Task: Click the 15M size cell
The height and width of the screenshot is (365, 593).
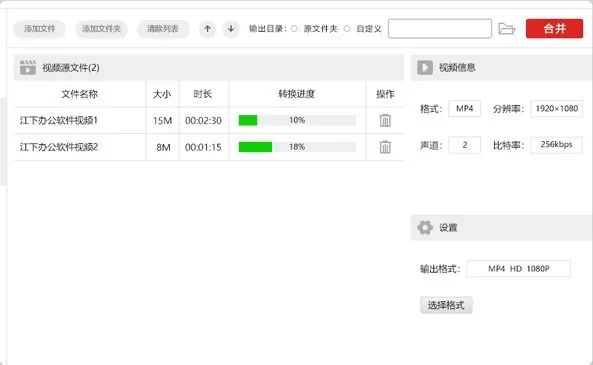Action: (x=162, y=121)
